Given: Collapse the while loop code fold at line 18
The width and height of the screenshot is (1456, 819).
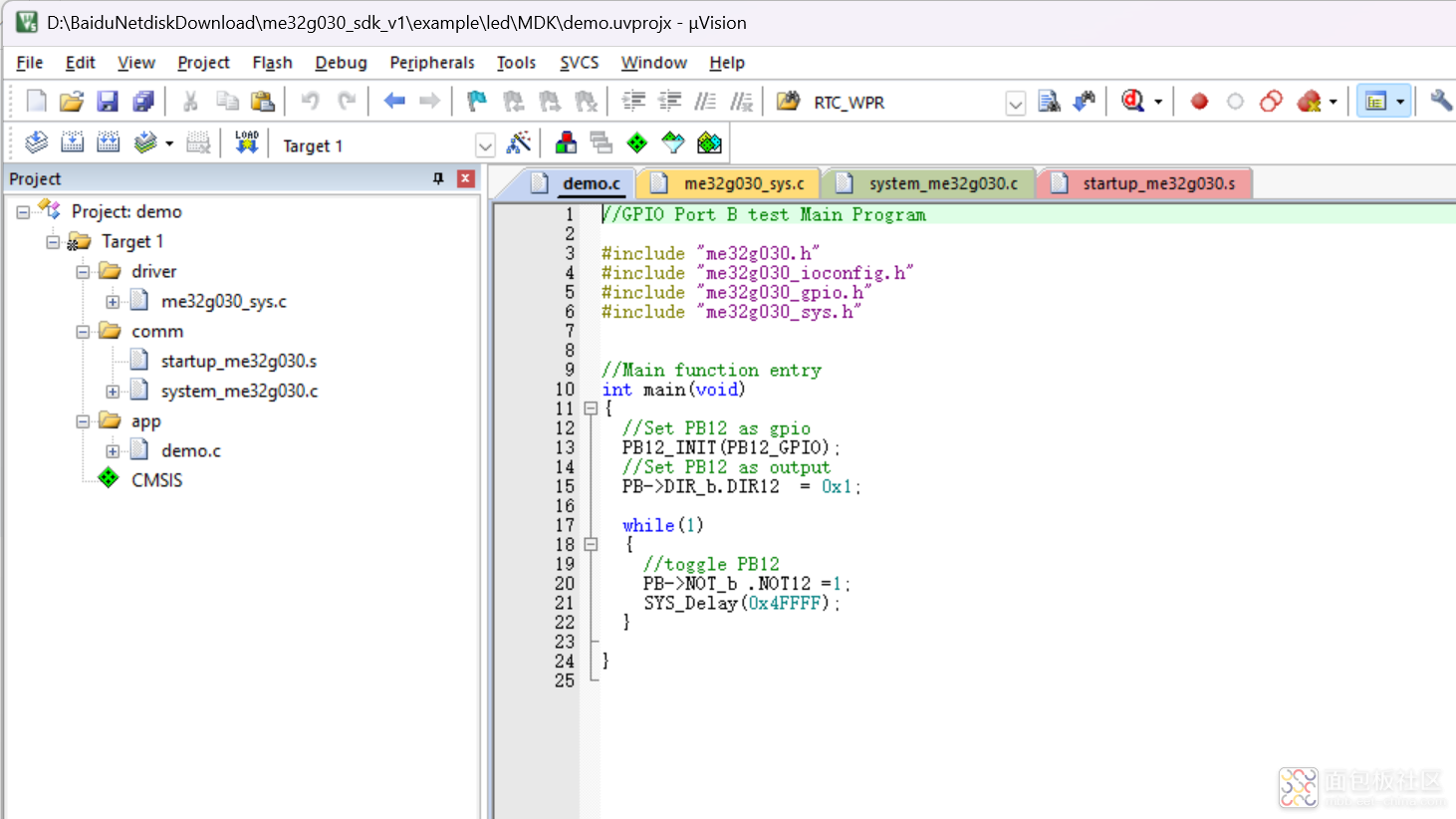Looking at the screenshot, I should click(x=591, y=545).
